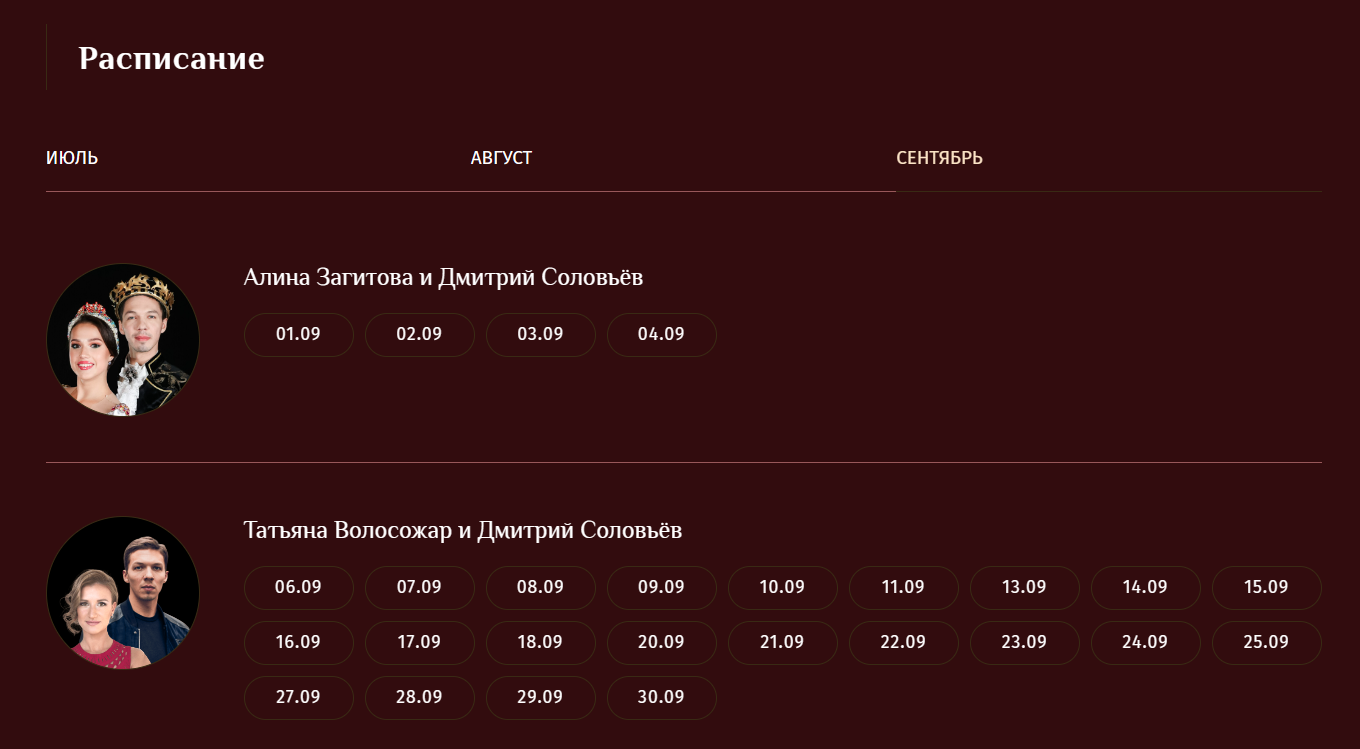Click the 20.09 date button
The image size is (1360, 749).
pos(661,642)
